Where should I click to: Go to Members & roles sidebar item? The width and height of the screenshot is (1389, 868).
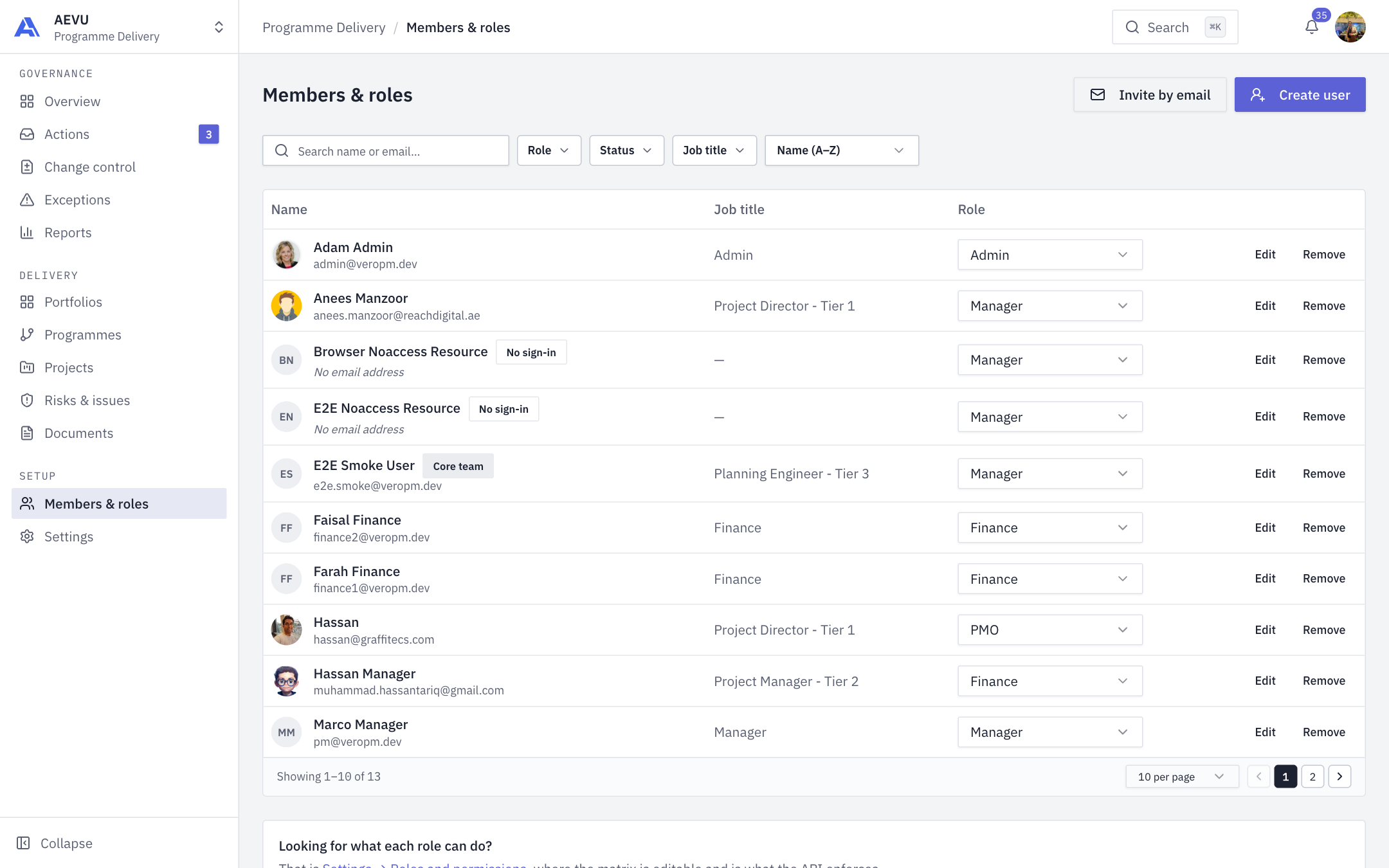pos(119,503)
